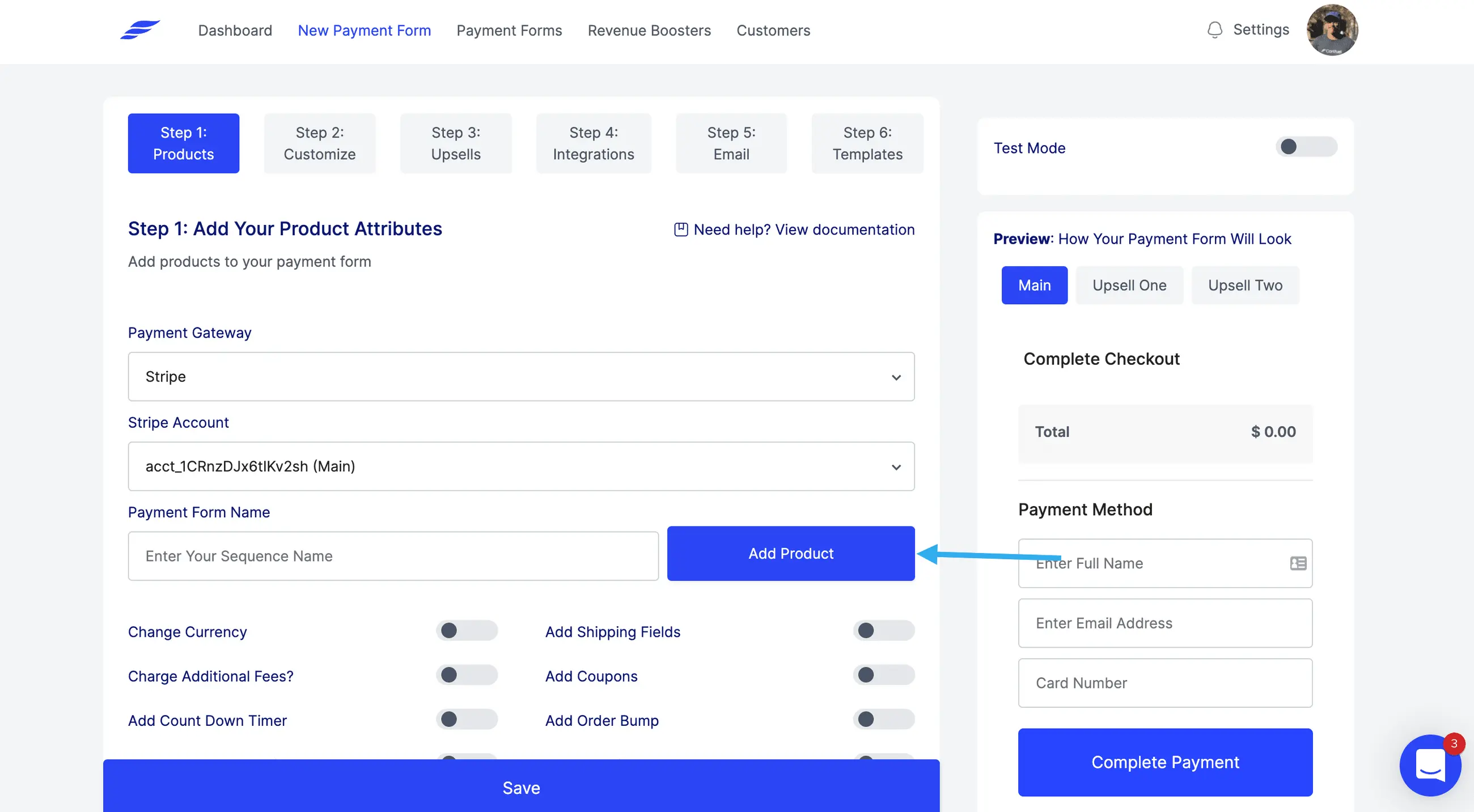The width and height of the screenshot is (1474, 812).
Task: Click the Add Product button
Action: 791,554
